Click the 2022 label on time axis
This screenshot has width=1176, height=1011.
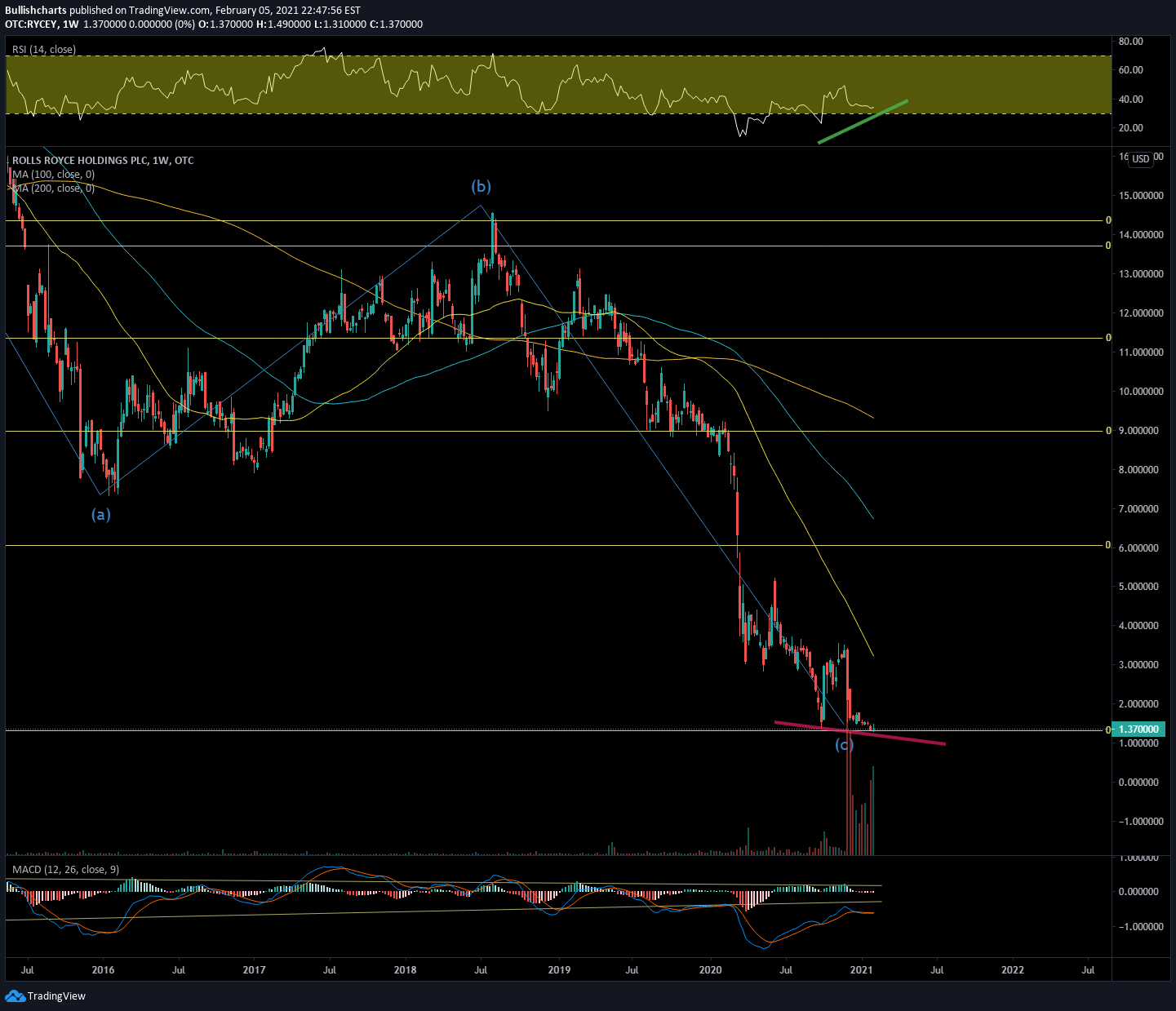pos(1013,970)
